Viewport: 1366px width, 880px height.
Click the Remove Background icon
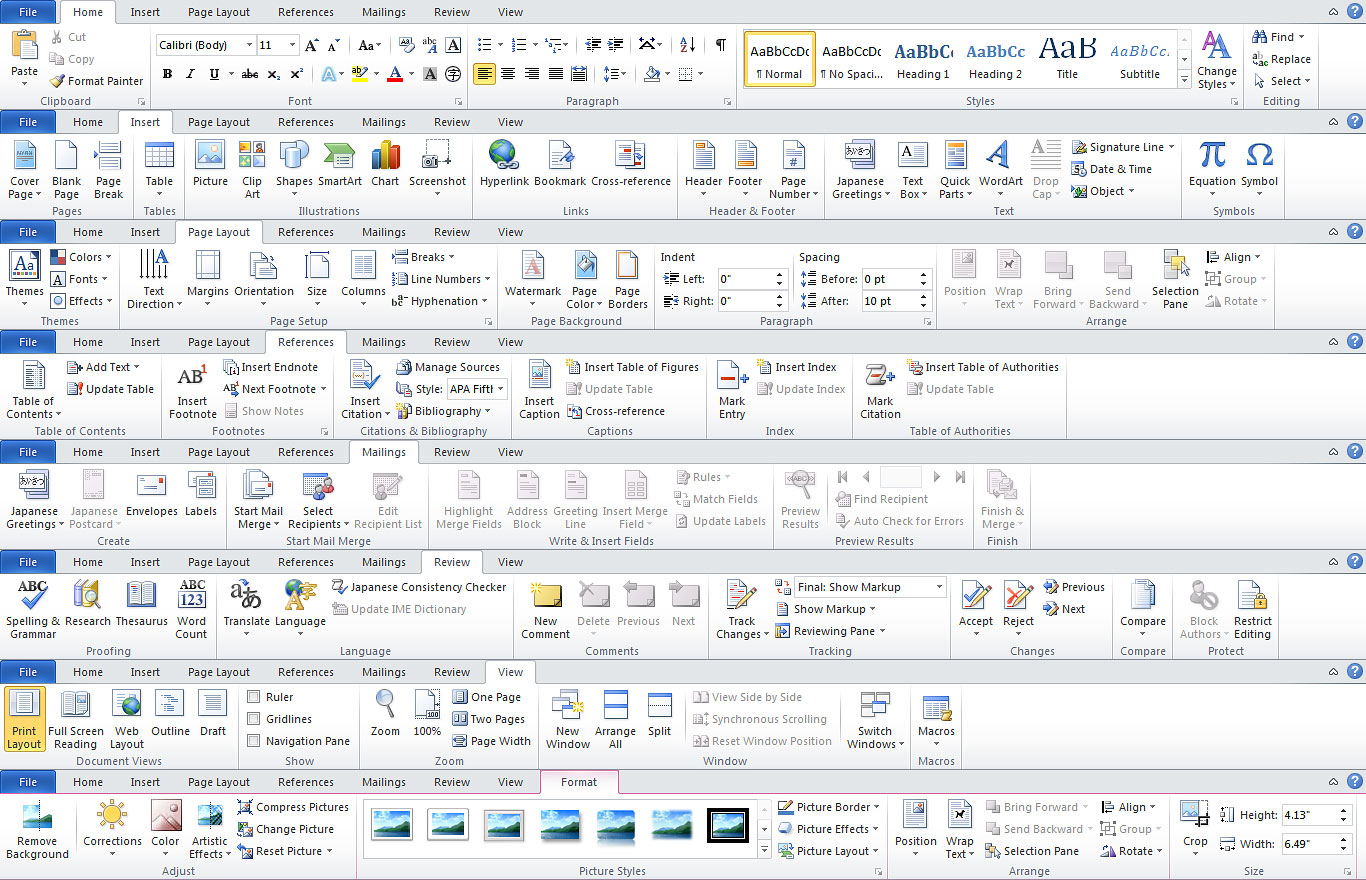(37, 815)
